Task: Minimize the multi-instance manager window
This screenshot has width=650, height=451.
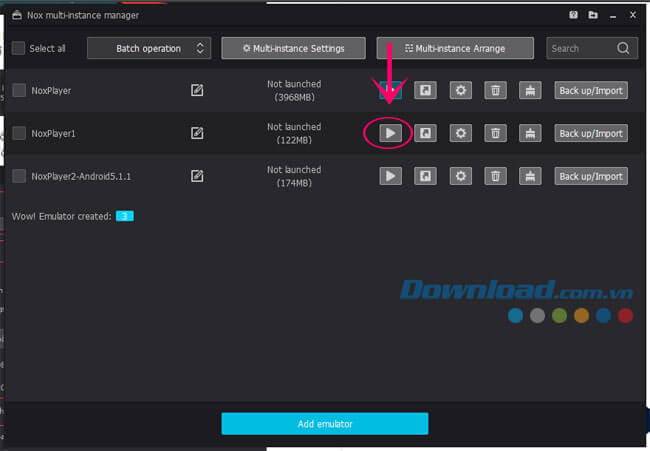Action: [613, 16]
